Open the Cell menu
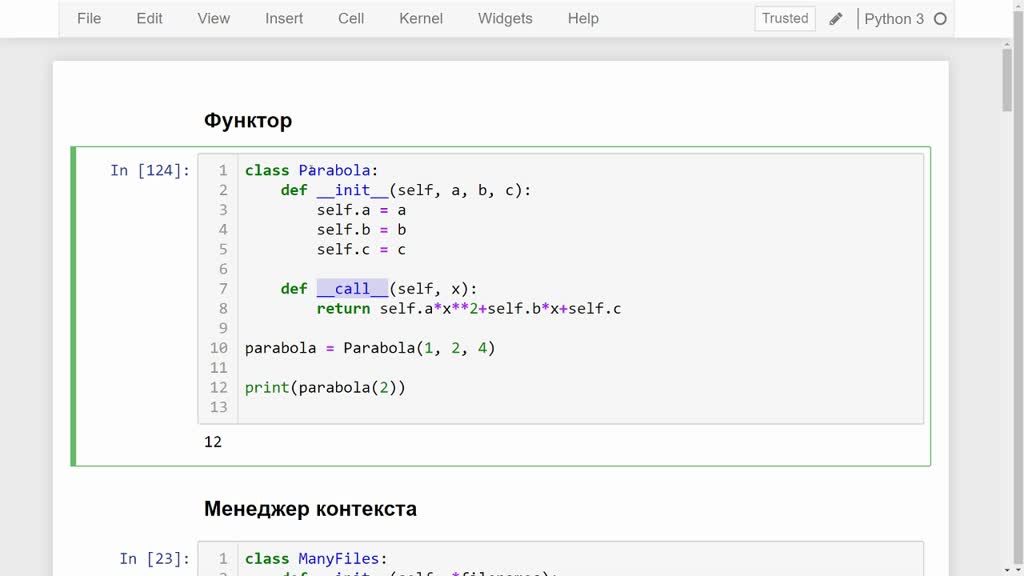The width and height of the screenshot is (1024, 576). tap(351, 18)
